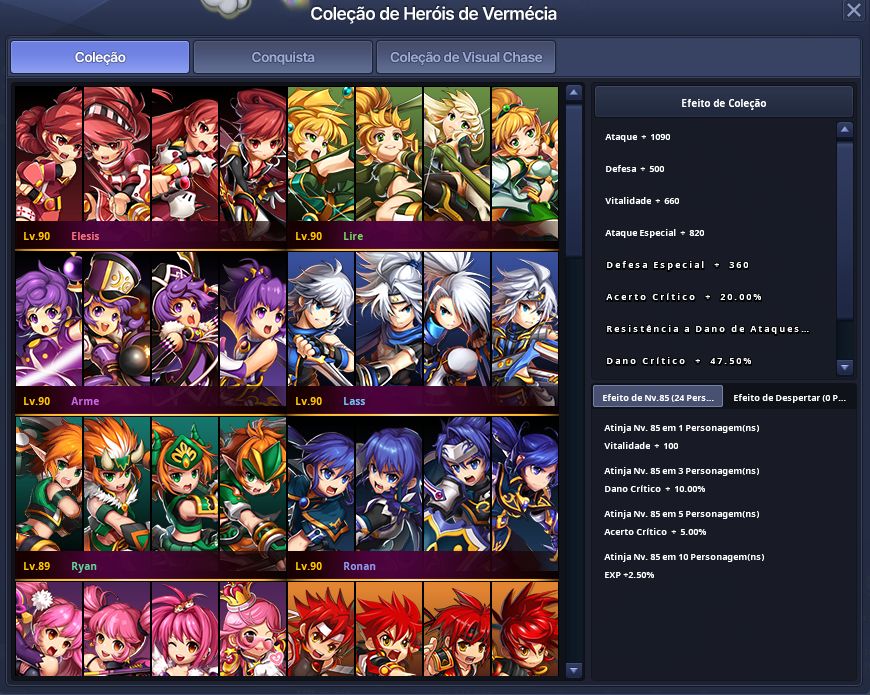Click the Lv.90 Arme name bar
The image size is (870, 695).
pos(150,401)
